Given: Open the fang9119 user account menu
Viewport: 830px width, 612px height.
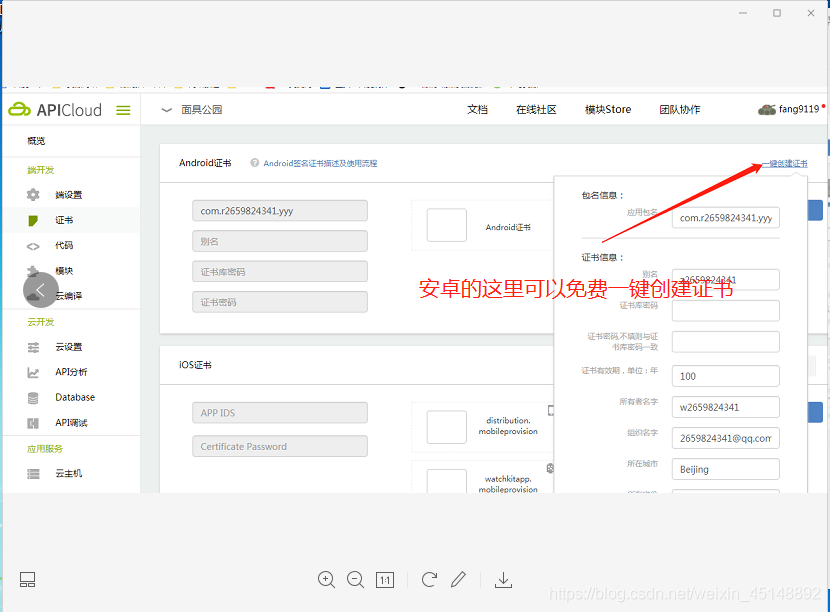Looking at the screenshot, I should 791,110.
